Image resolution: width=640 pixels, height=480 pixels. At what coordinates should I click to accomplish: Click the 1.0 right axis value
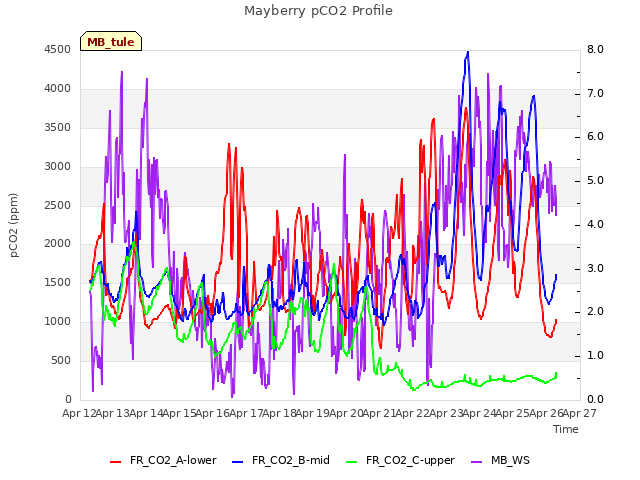click(x=595, y=356)
